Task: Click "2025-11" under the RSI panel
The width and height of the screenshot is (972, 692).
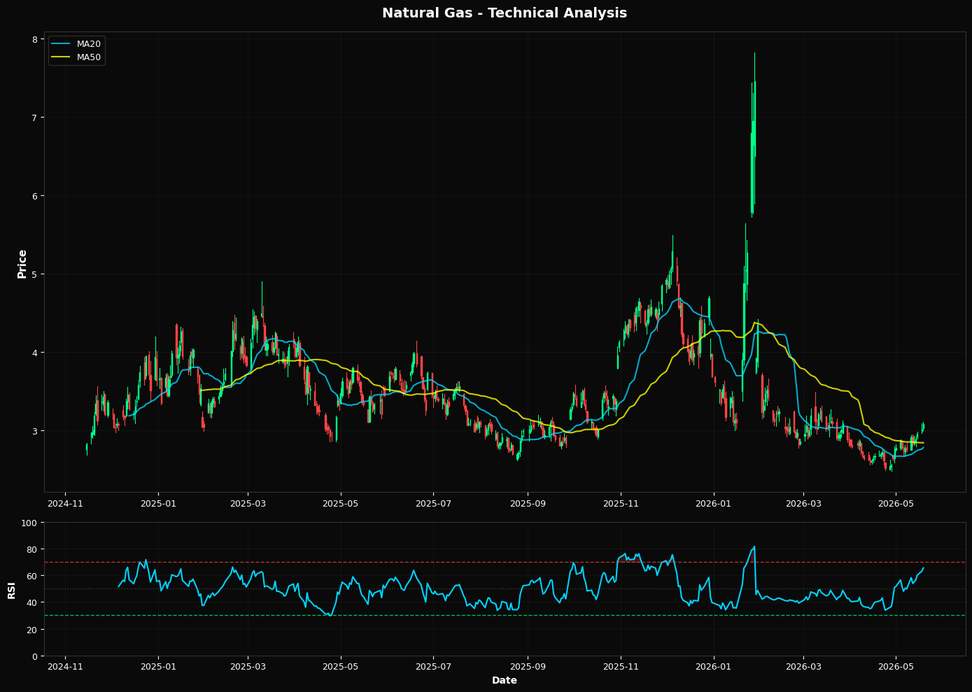Action: tap(621, 667)
